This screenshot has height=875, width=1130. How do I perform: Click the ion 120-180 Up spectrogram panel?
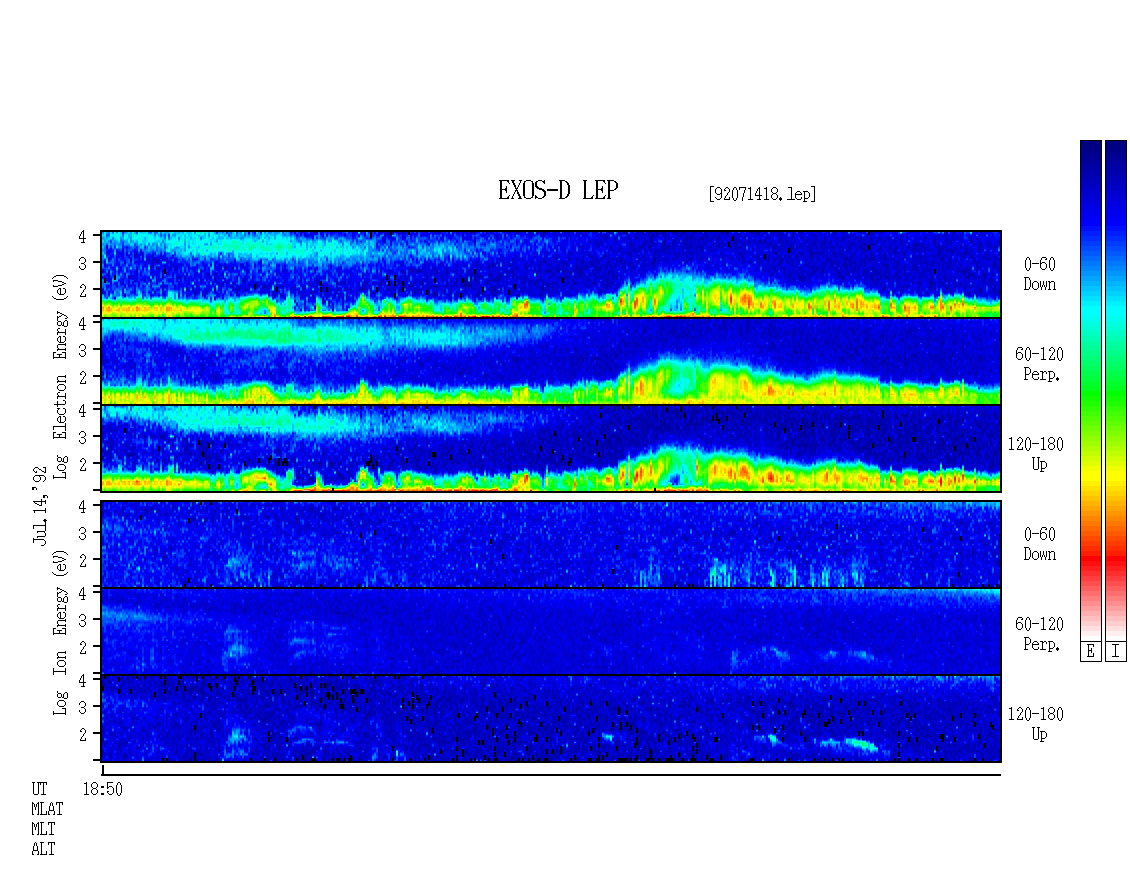point(551,718)
